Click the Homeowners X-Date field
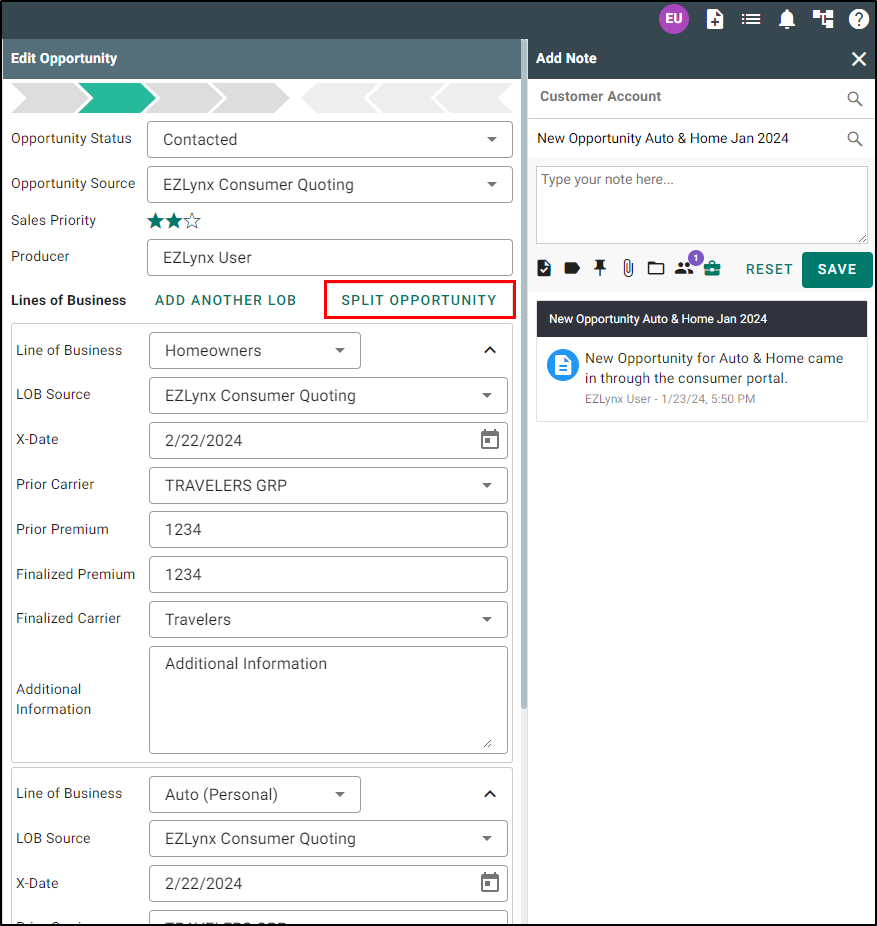Viewport: 877px width, 926px height. coord(328,441)
